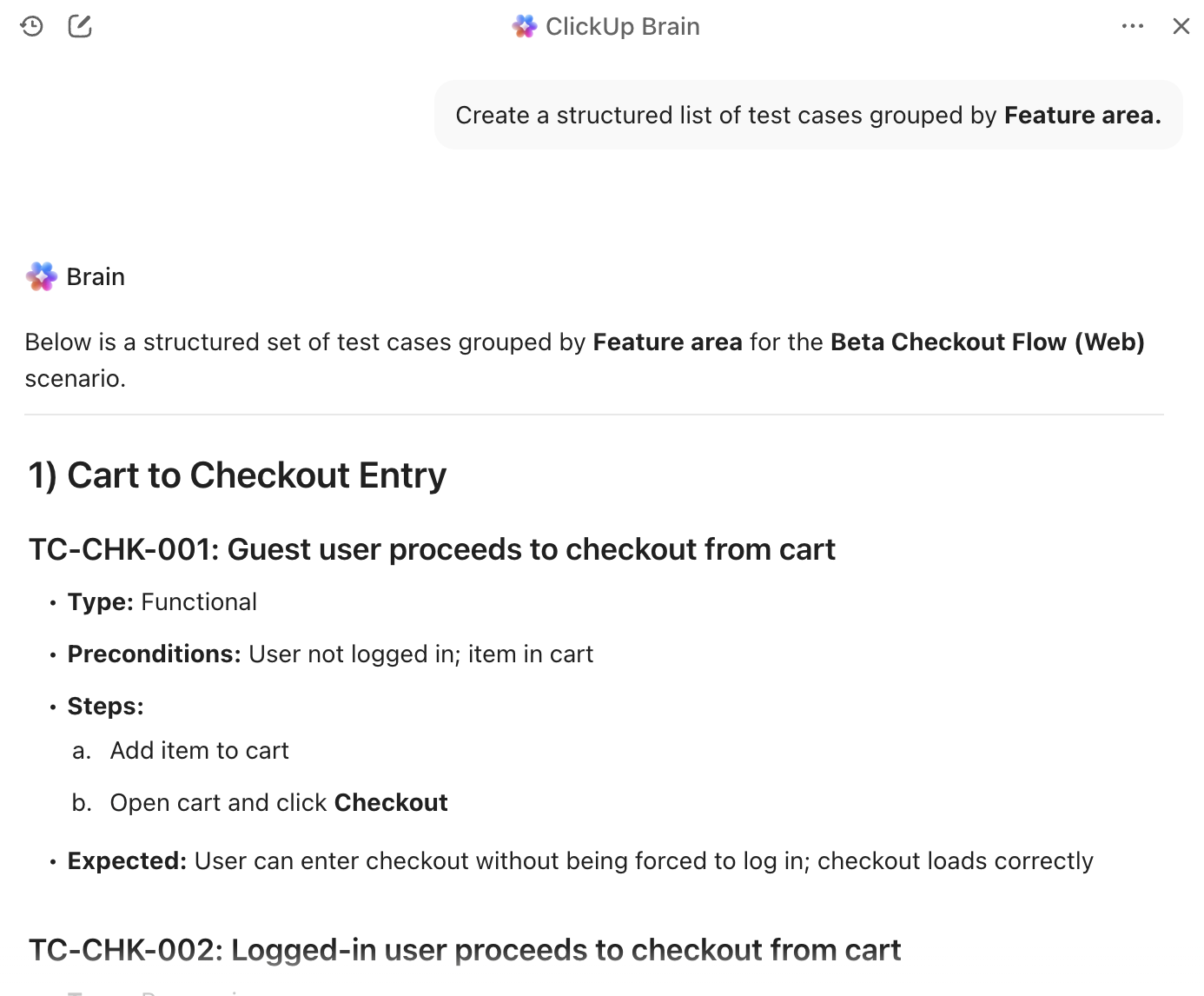Click the TC-CHK-001 test case heading
The image size is (1204, 996).
coord(432,549)
